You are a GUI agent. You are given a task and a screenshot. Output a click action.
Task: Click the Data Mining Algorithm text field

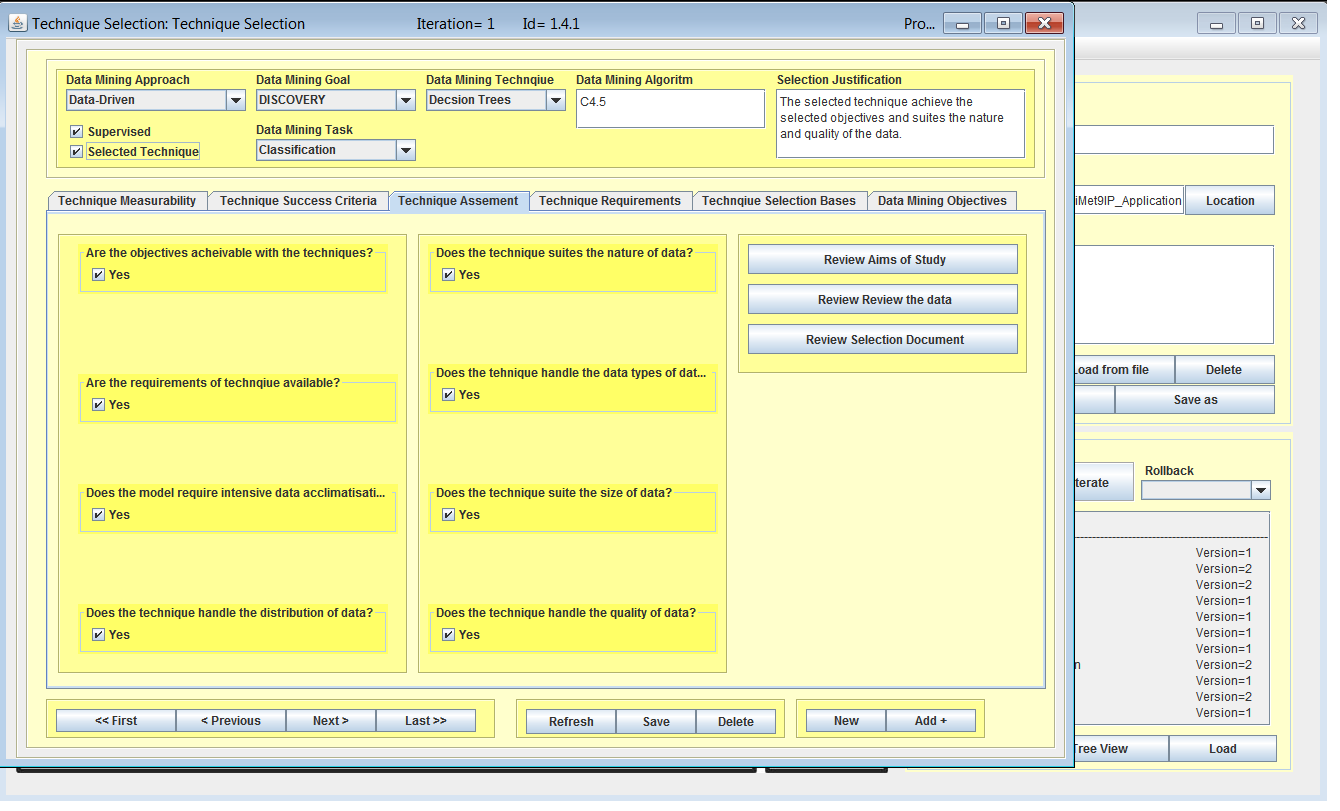[x=670, y=109]
